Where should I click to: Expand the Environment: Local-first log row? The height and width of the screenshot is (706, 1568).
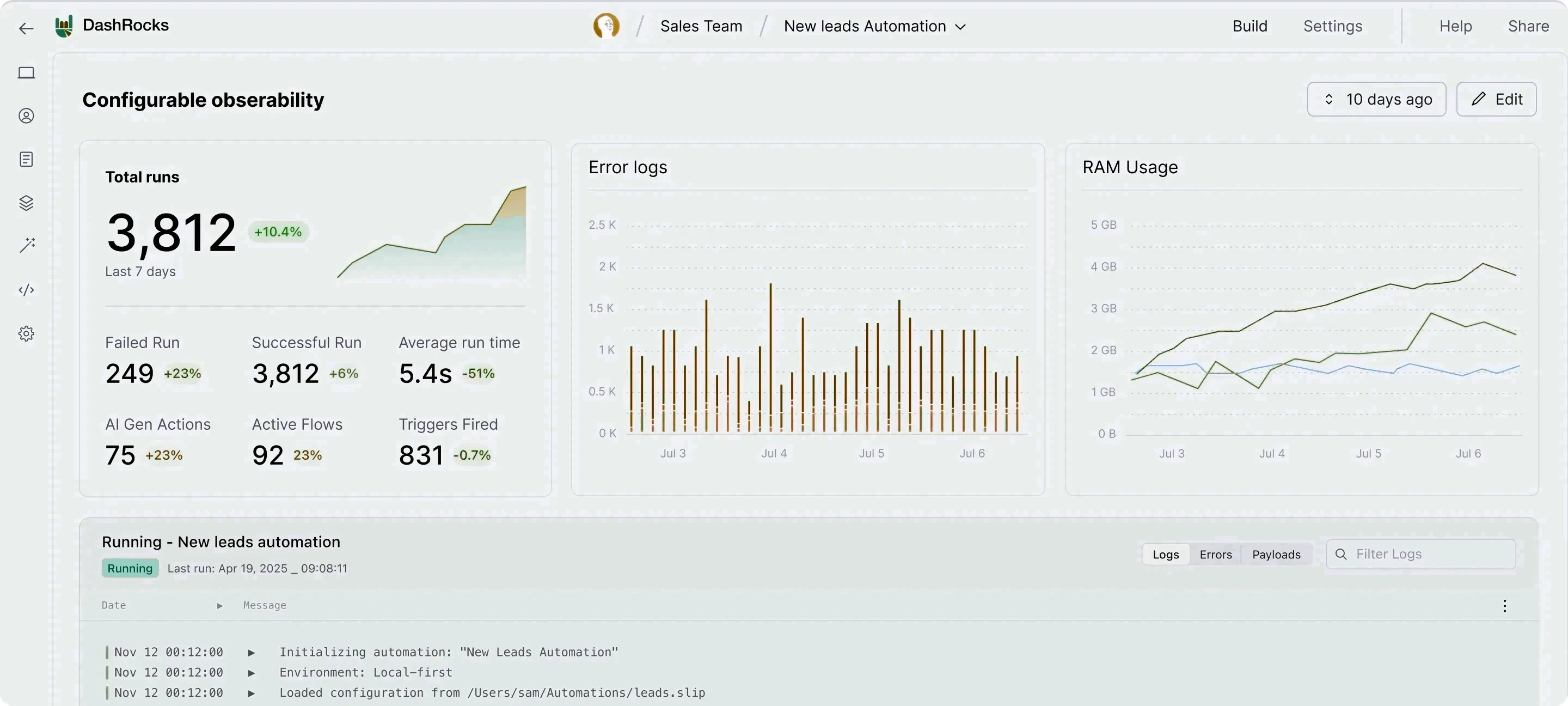pos(252,673)
